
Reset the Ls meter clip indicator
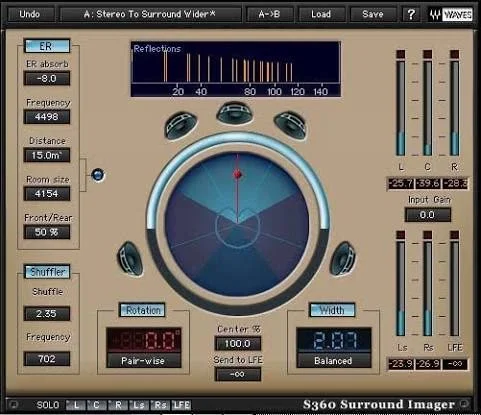click(401, 235)
